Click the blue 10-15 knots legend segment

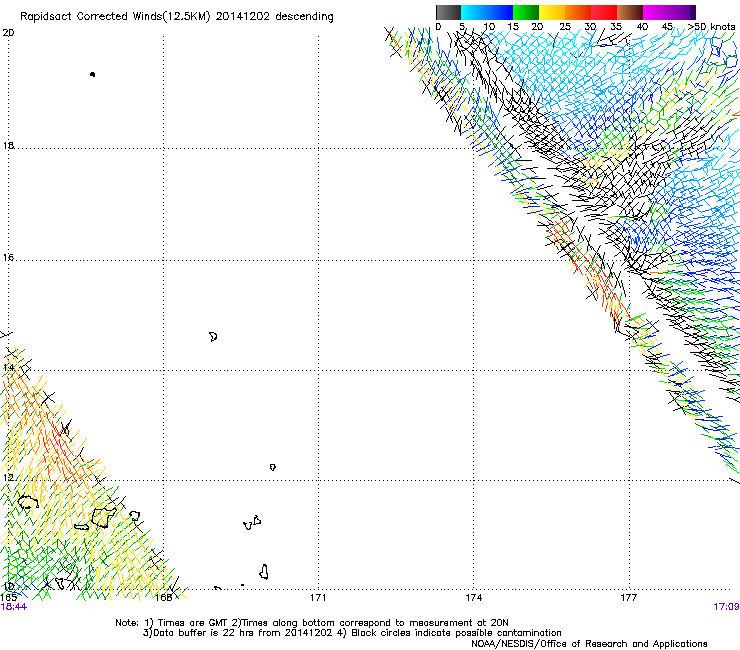pos(500,12)
